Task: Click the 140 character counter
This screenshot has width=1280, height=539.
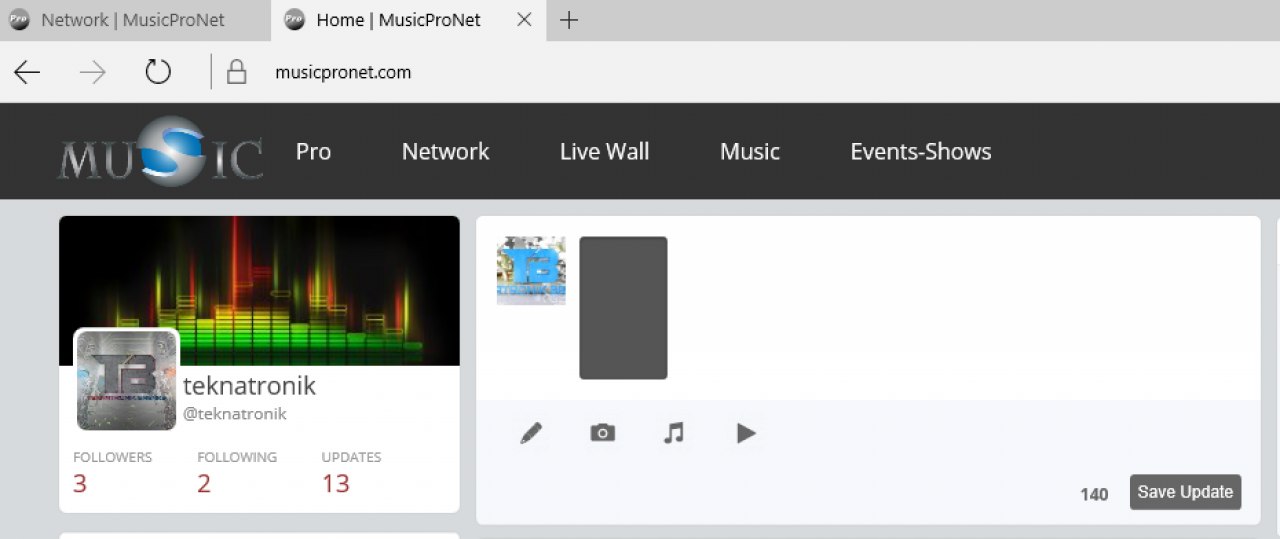Action: click(x=1094, y=494)
